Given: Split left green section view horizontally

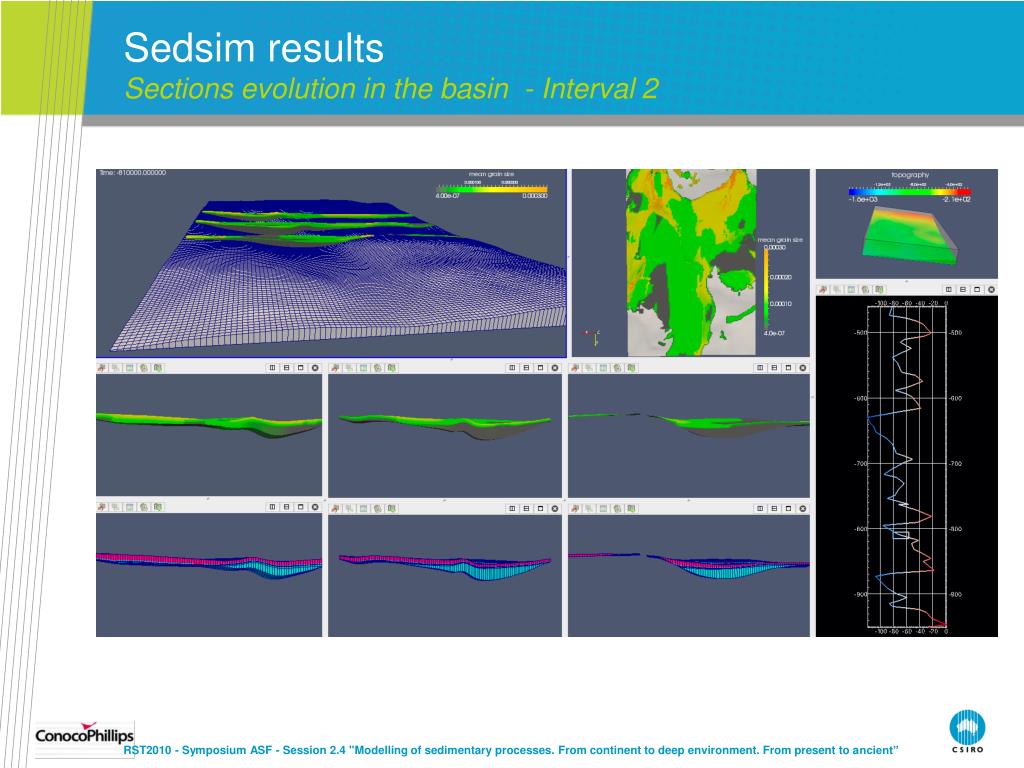Looking at the screenshot, I should tap(272, 368).
